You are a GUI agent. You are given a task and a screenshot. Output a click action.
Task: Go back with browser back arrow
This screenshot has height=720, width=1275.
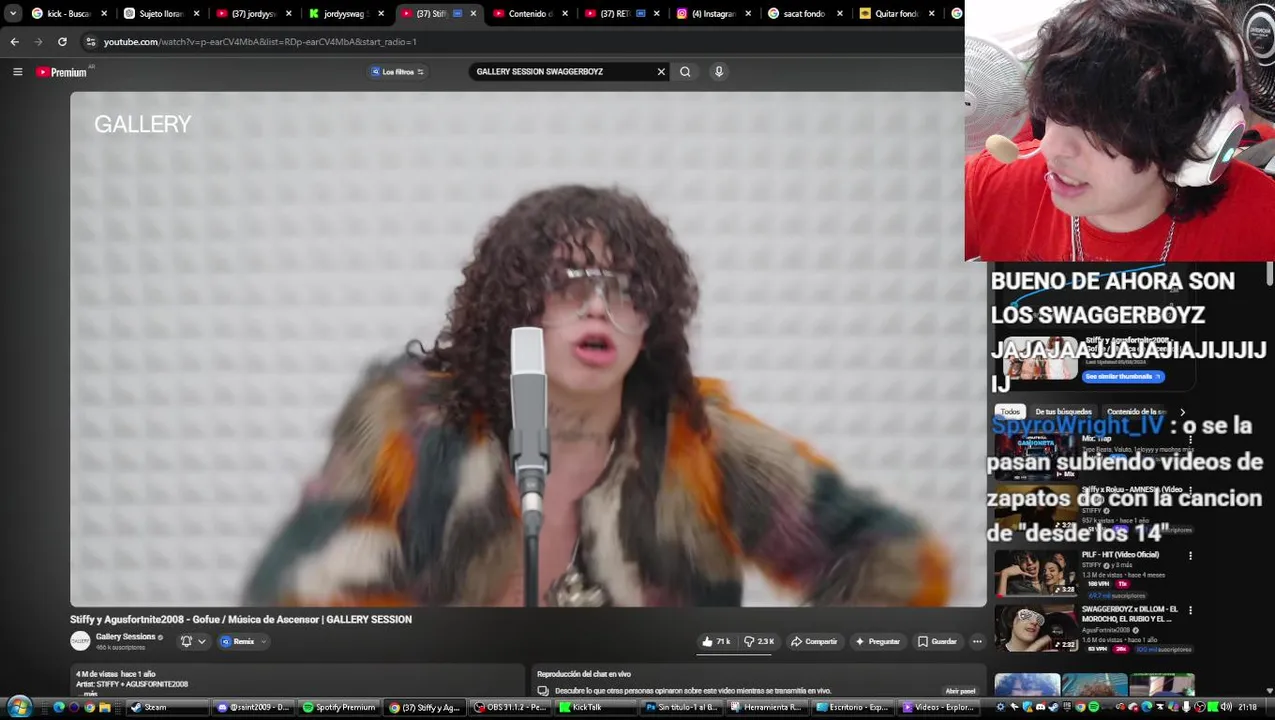click(x=14, y=42)
